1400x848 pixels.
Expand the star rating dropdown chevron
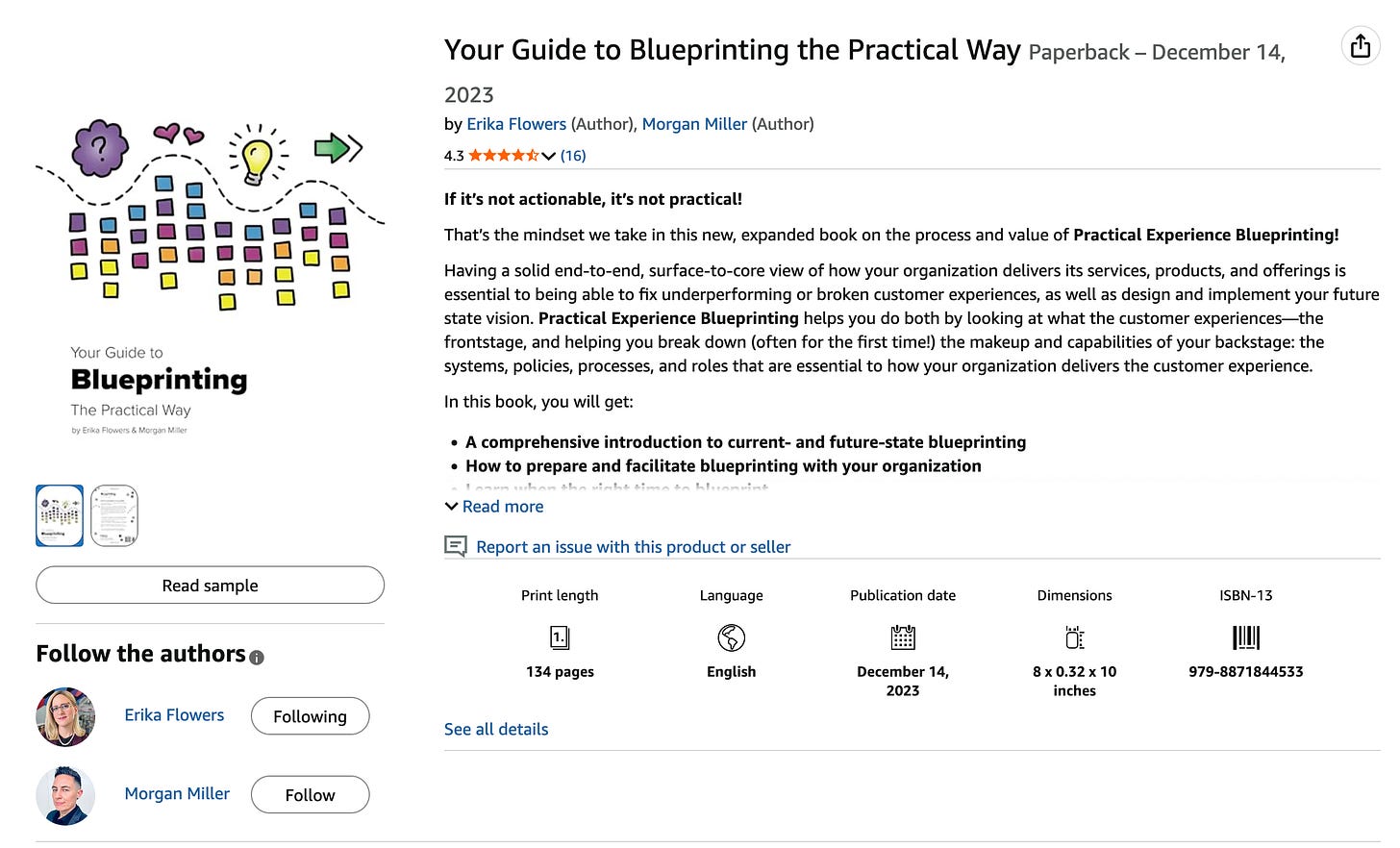click(x=548, y=156)
